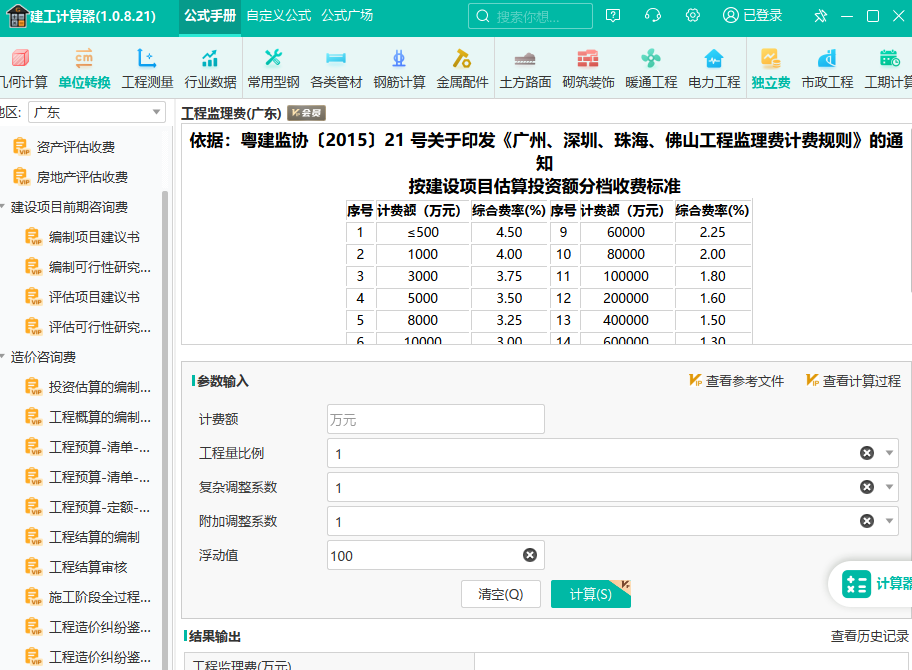Expand the 复杂调整系数 dropdown arrow
The image size is (912, 670).
click(x=889, y=487)
